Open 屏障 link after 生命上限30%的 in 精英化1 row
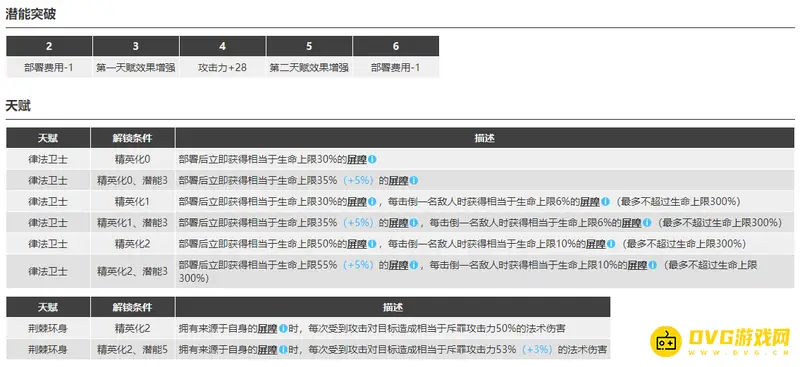This screenshot has height=367, width=800. point(357,202)
